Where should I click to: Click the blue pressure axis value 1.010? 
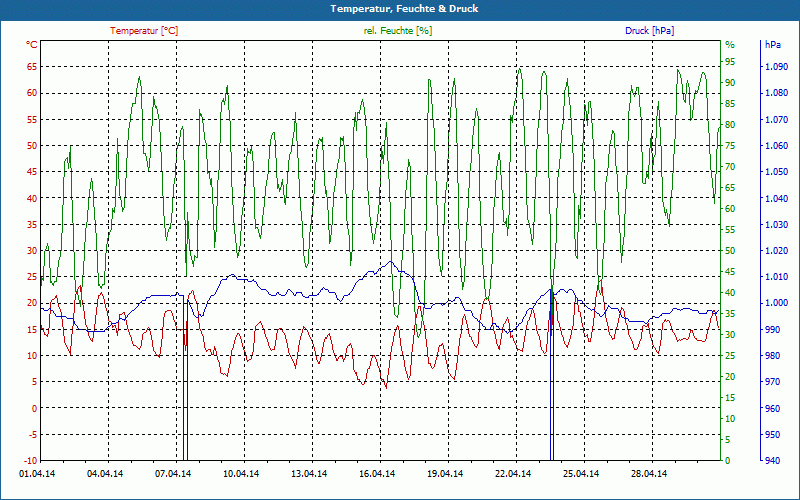[776, 277]
